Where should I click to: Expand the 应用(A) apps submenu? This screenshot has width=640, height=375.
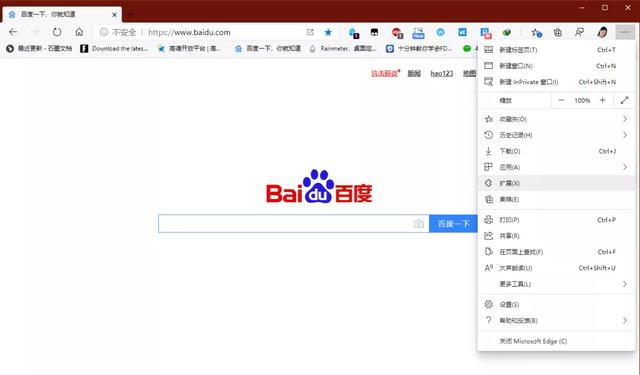point(556,167)
